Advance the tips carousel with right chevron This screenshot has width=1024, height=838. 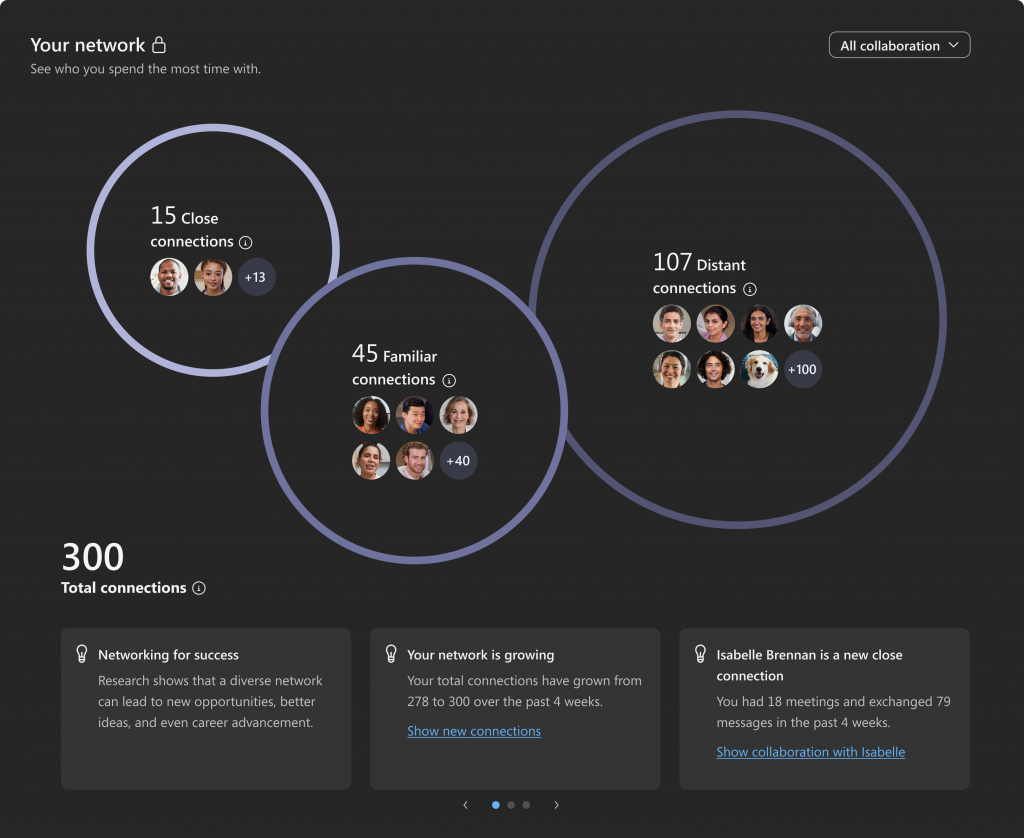tap(556, 804)
